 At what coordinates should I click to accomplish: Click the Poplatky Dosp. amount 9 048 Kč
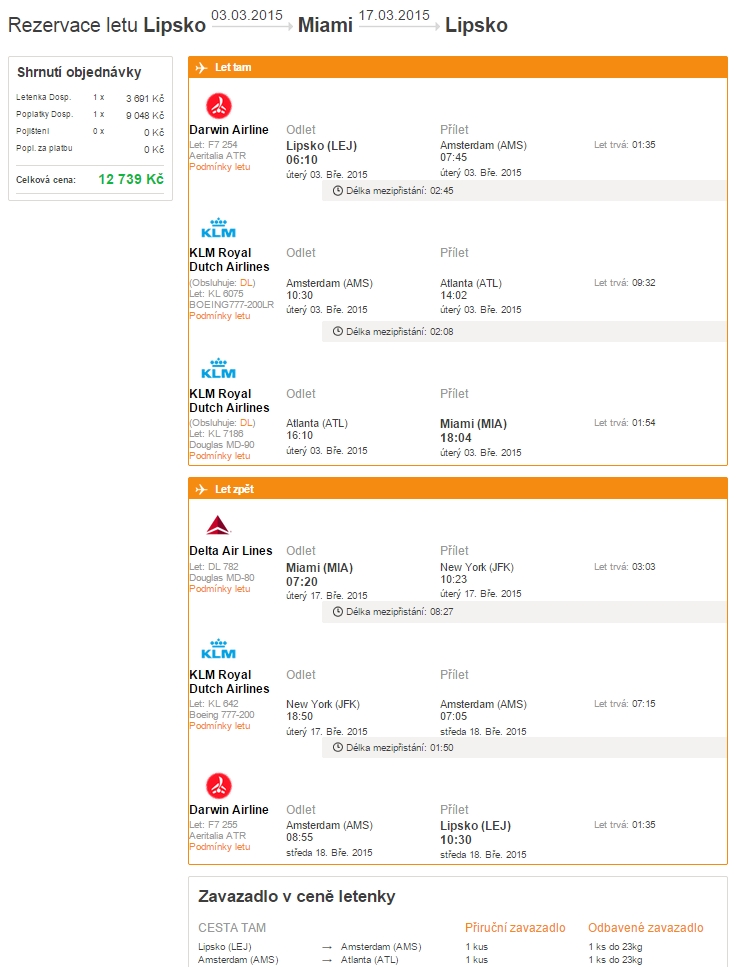(x=145, y=115)
